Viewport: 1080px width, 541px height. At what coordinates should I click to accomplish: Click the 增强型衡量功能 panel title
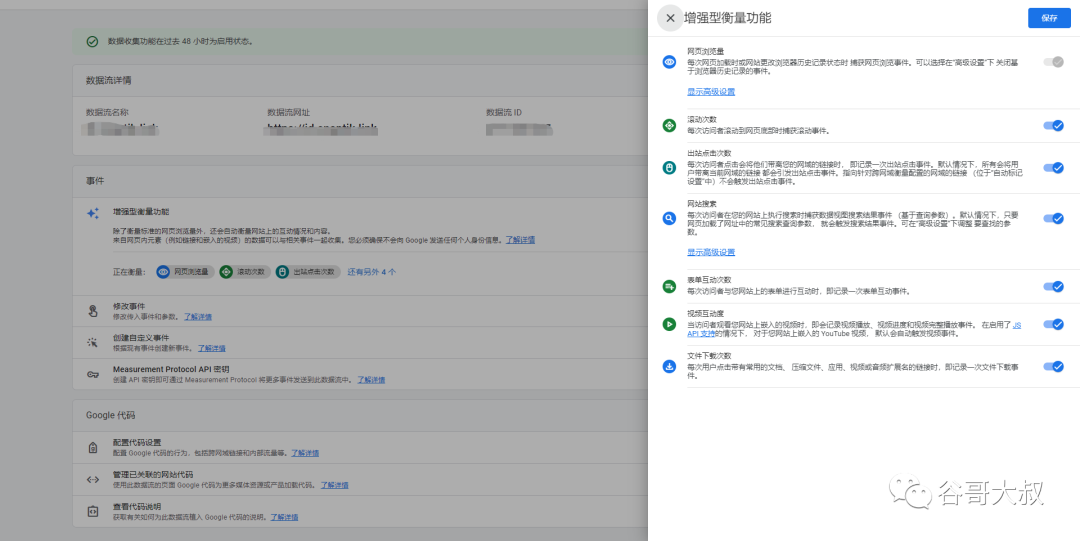coord(727,19)
